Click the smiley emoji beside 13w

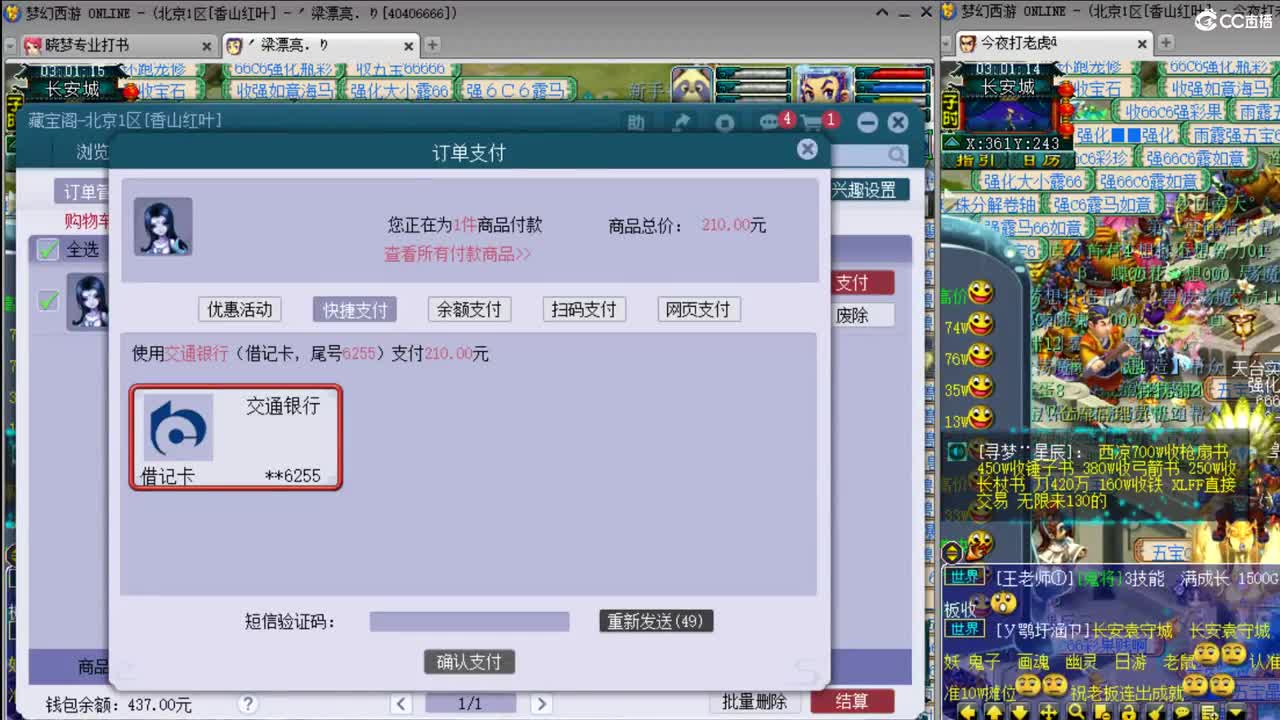click(981, 418)
